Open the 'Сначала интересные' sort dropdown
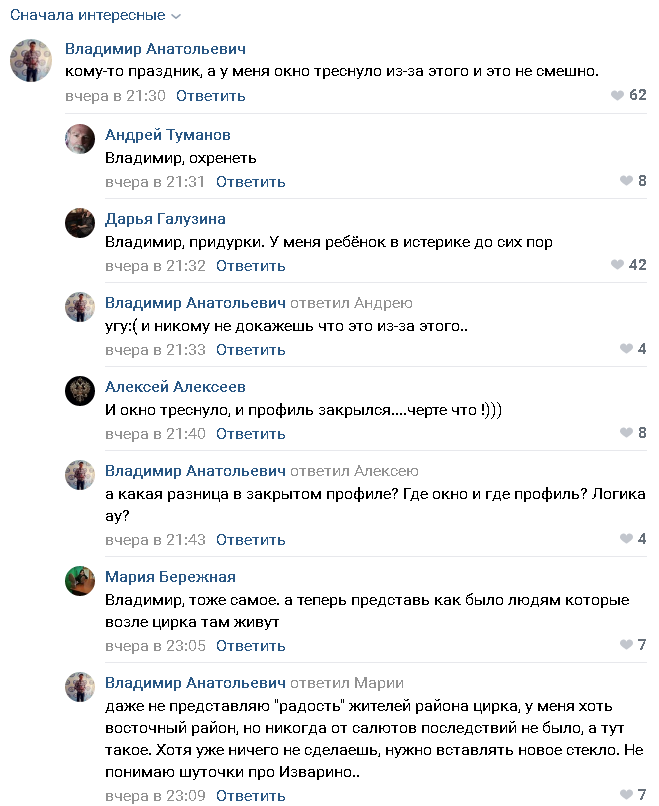 [x=96, y=16]
